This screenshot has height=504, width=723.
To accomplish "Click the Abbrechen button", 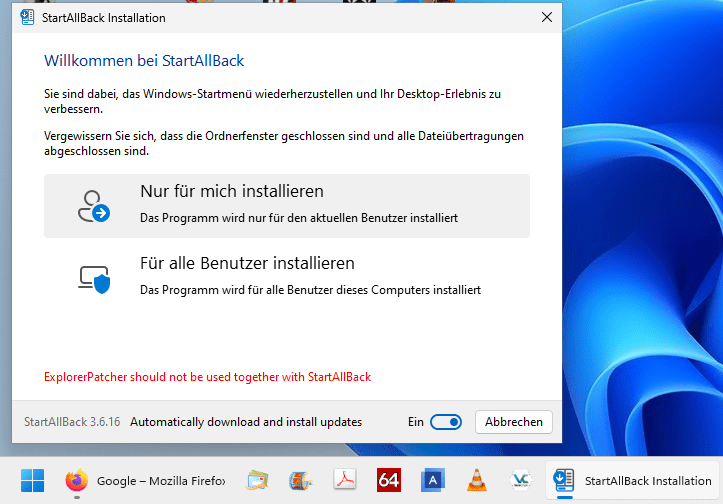I will pyautogui.click(x=514, y=422).
